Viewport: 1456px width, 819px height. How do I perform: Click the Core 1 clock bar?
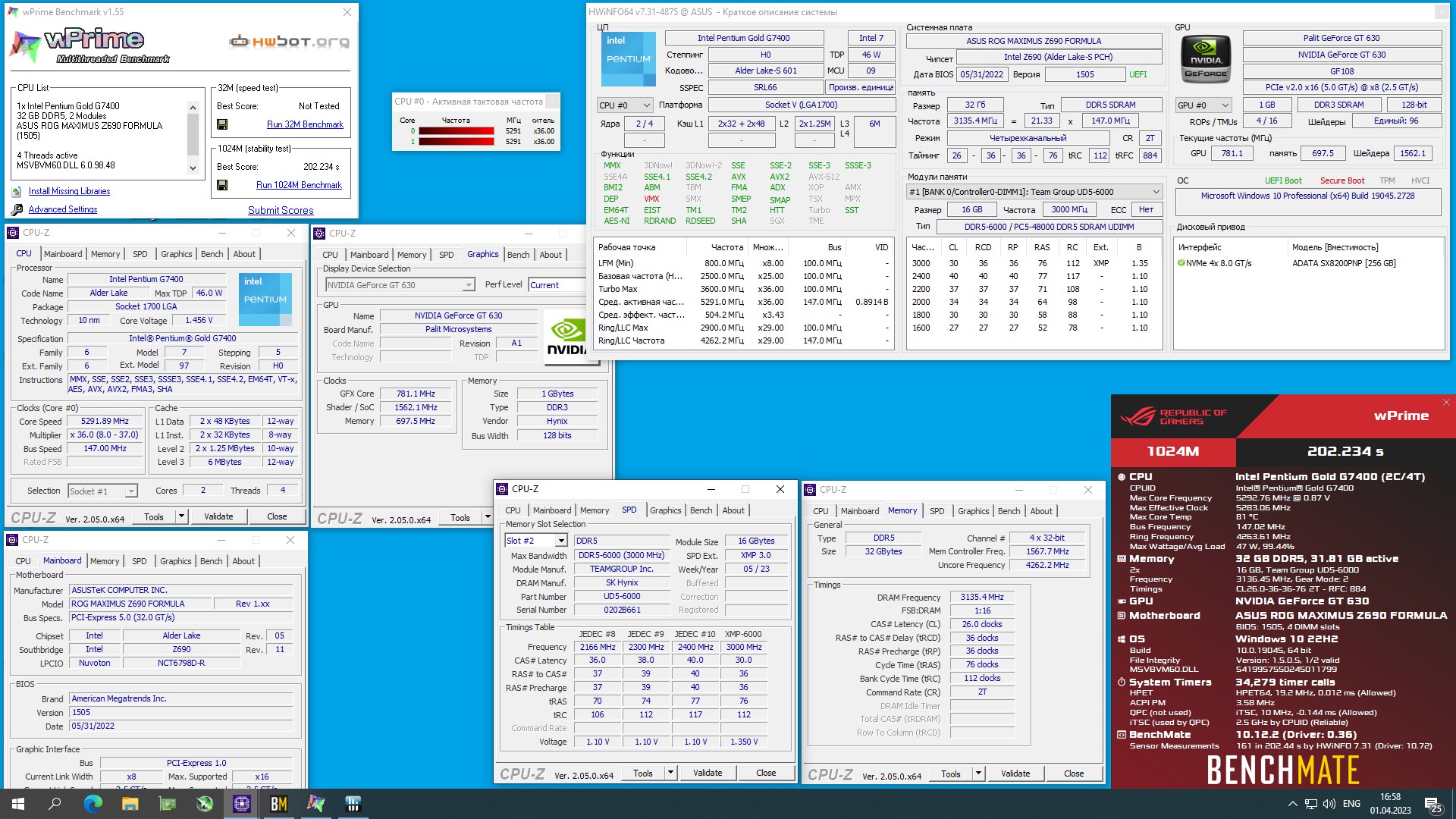point(457,142)
